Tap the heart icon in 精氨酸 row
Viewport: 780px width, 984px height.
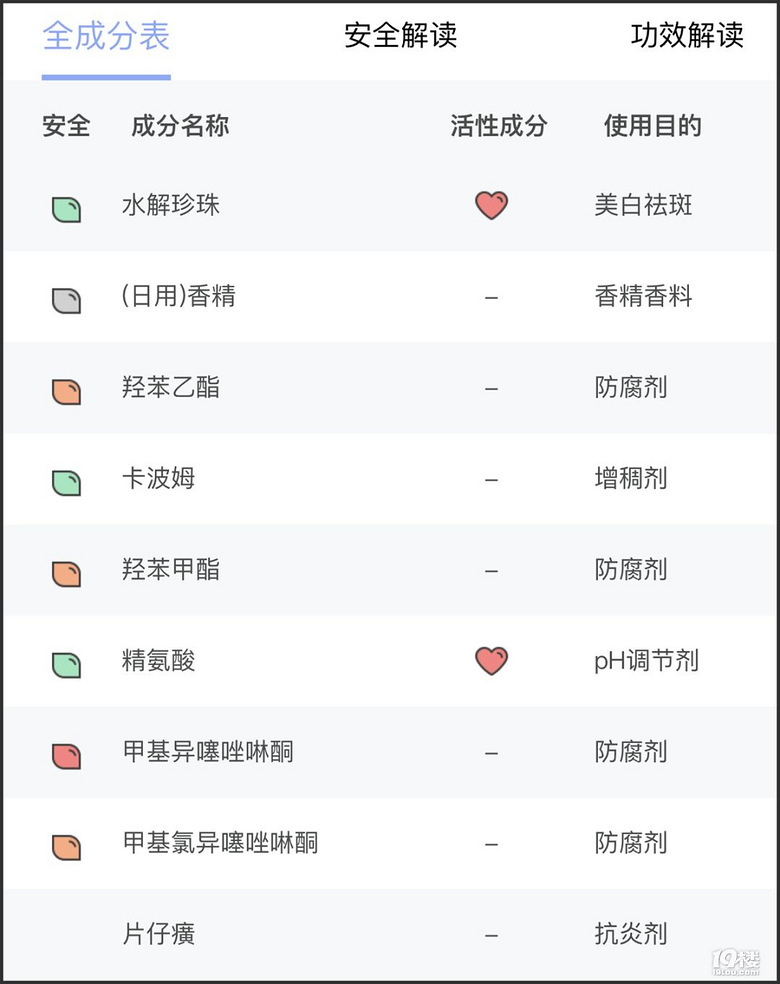click(491, 661)
